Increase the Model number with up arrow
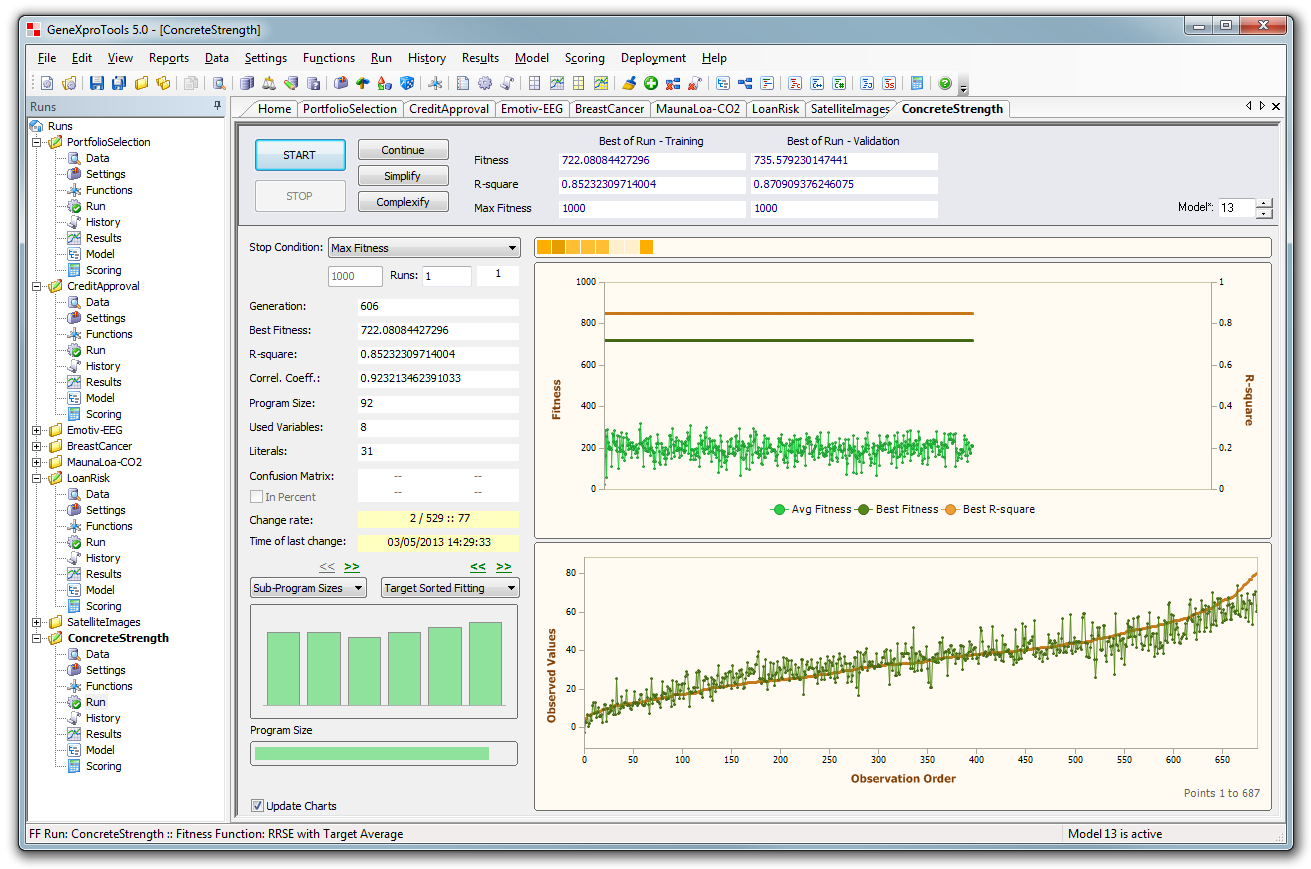This screenshot has height=869, width=1311. pyautogui.click(x=1264, y=204)
